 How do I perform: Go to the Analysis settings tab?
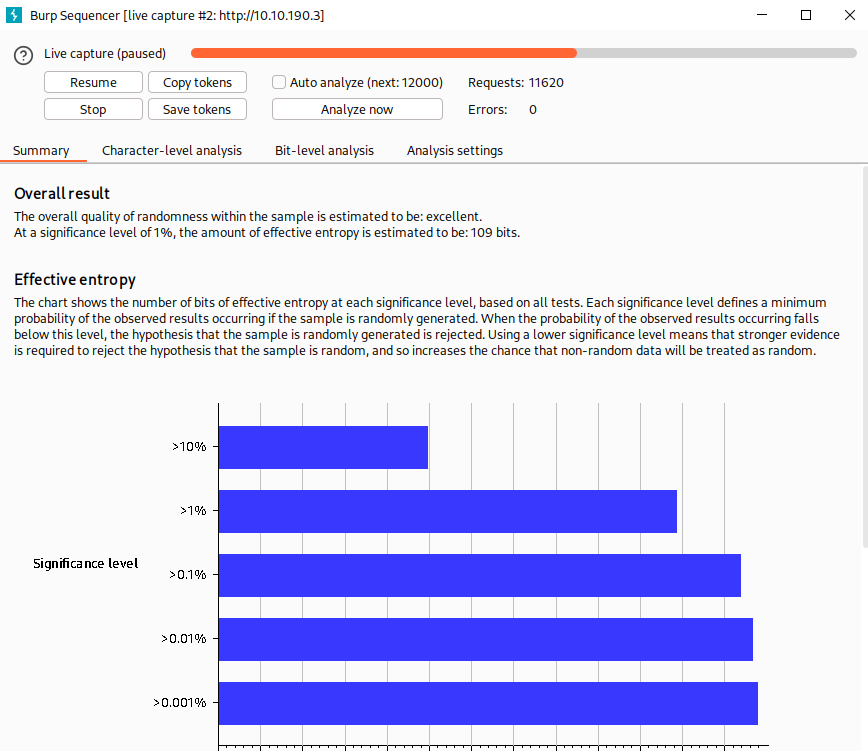coord(454,151)
